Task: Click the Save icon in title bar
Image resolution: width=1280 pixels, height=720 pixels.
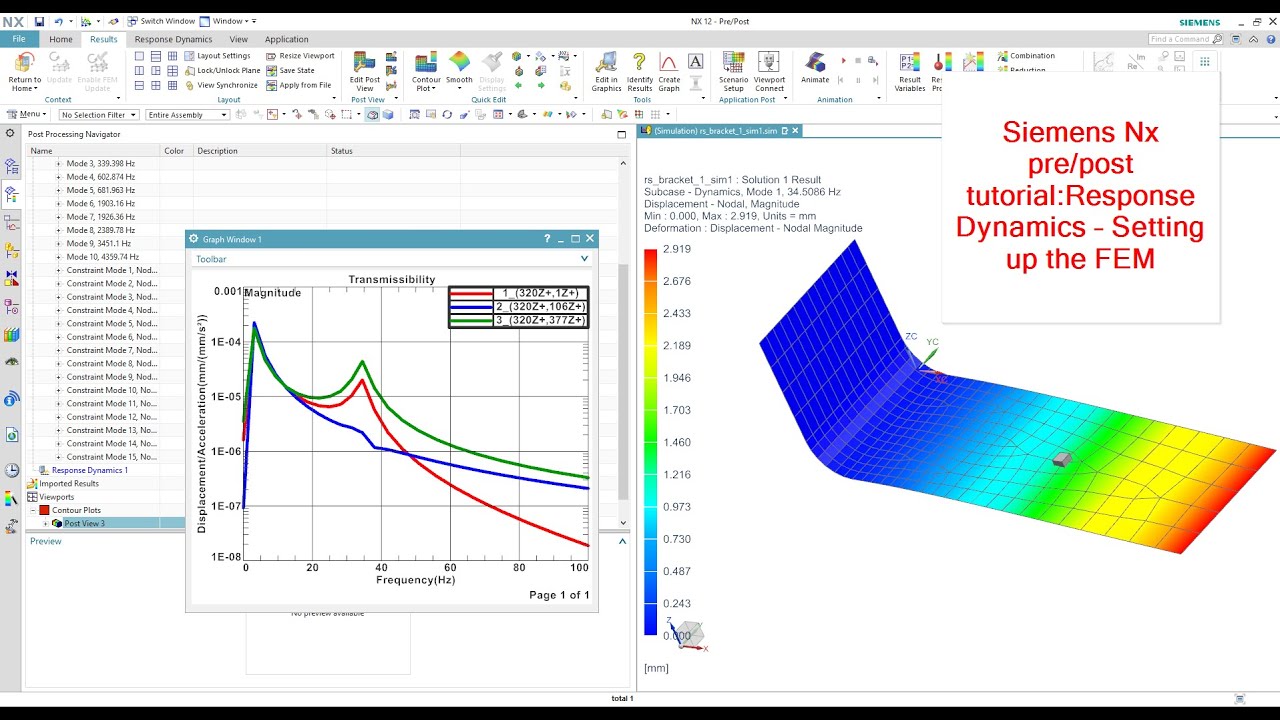Action: click(39, 21)
